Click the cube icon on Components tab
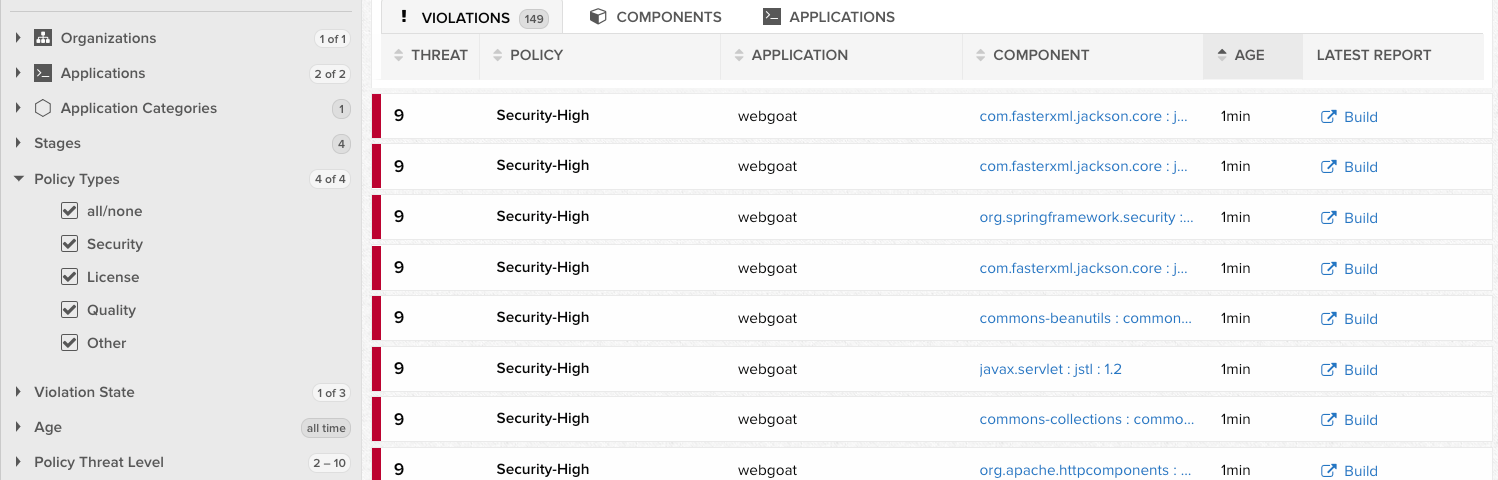The width and height of the screenshot is (1498, 480). [x=598, y=17]
